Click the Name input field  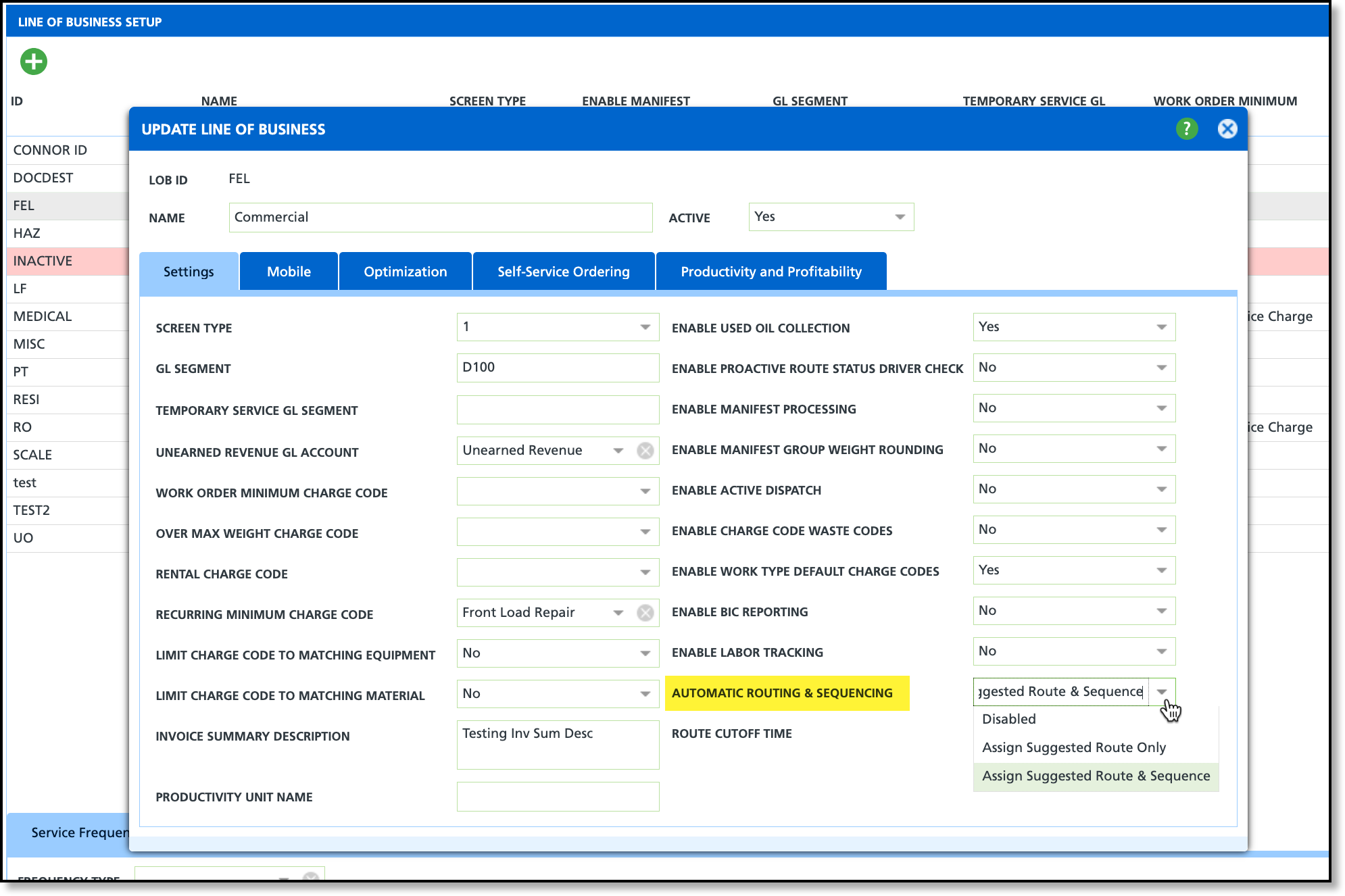tap(440, 218)
